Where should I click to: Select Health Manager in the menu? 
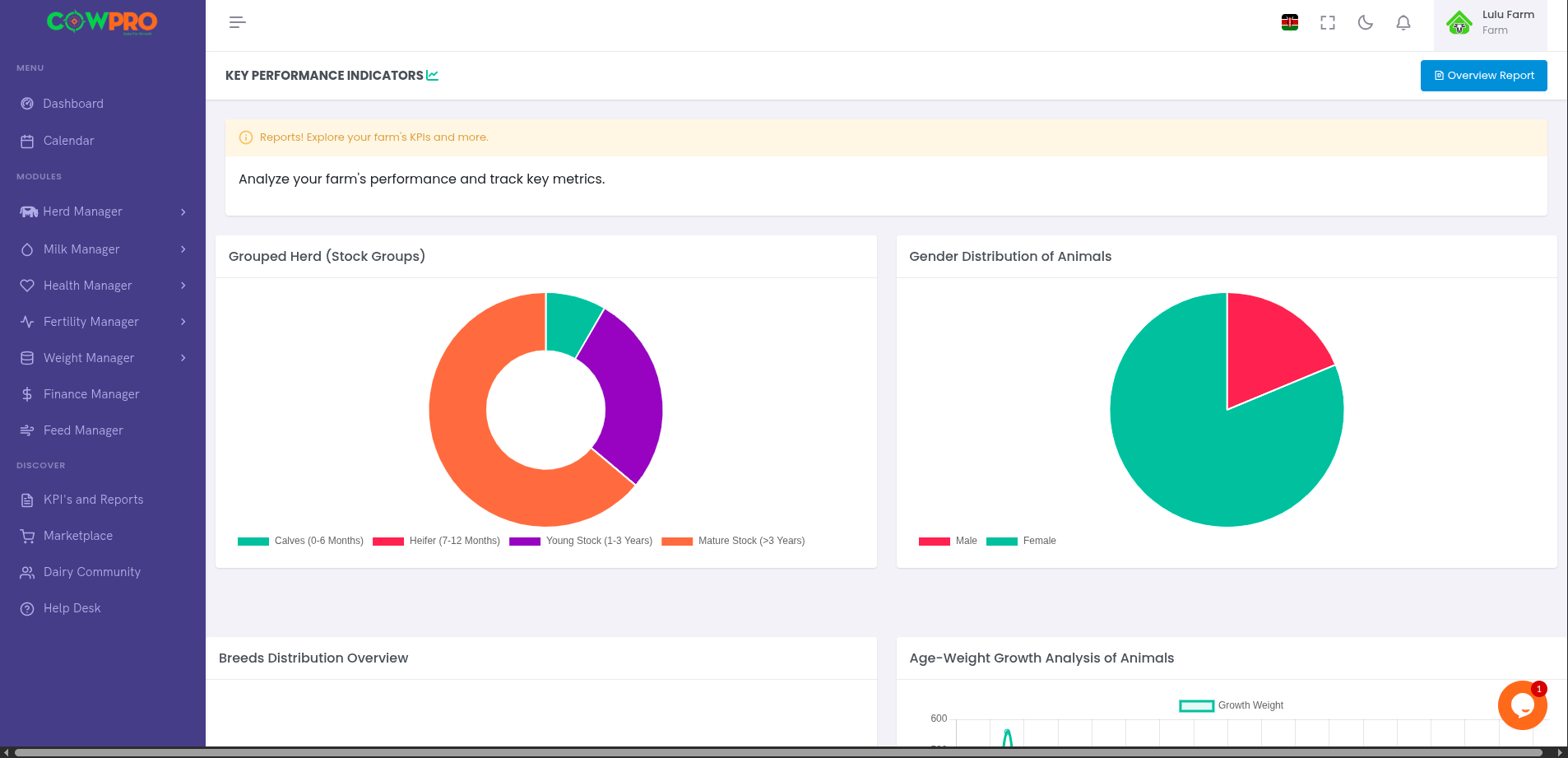point(87,286)
